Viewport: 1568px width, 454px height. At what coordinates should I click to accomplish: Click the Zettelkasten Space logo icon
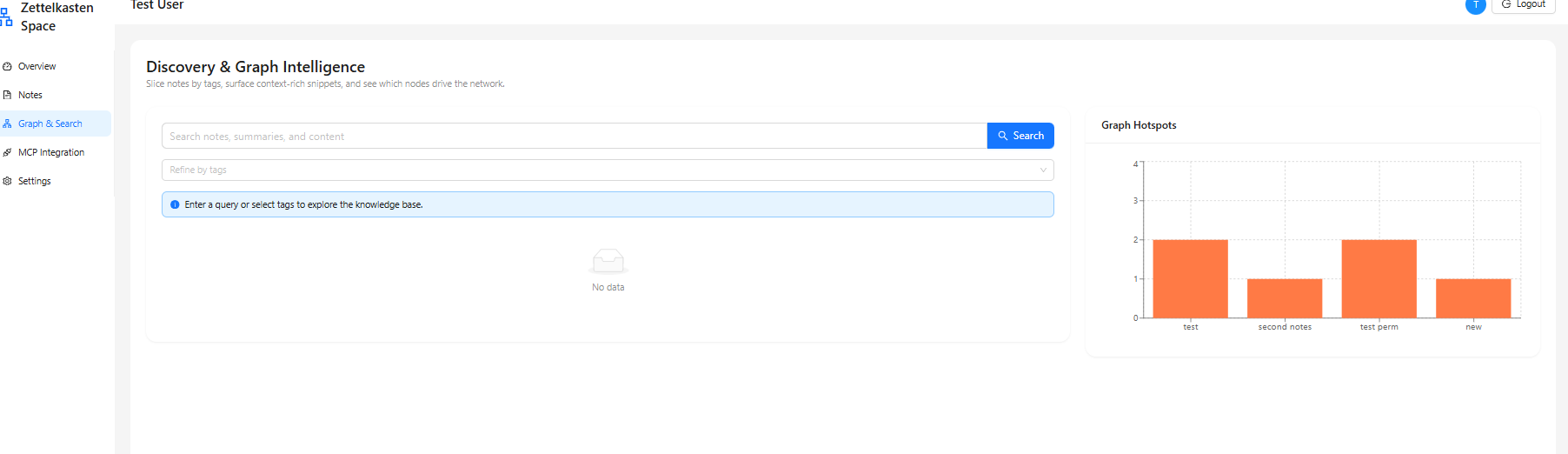coord(5,17)
